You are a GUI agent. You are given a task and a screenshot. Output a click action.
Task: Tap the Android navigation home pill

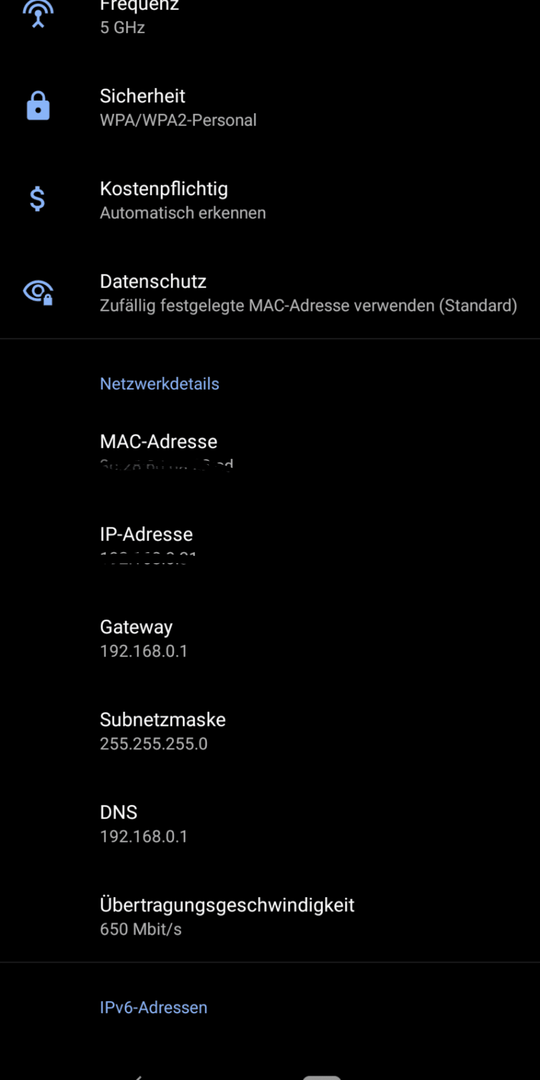(x=322, y=1077)
